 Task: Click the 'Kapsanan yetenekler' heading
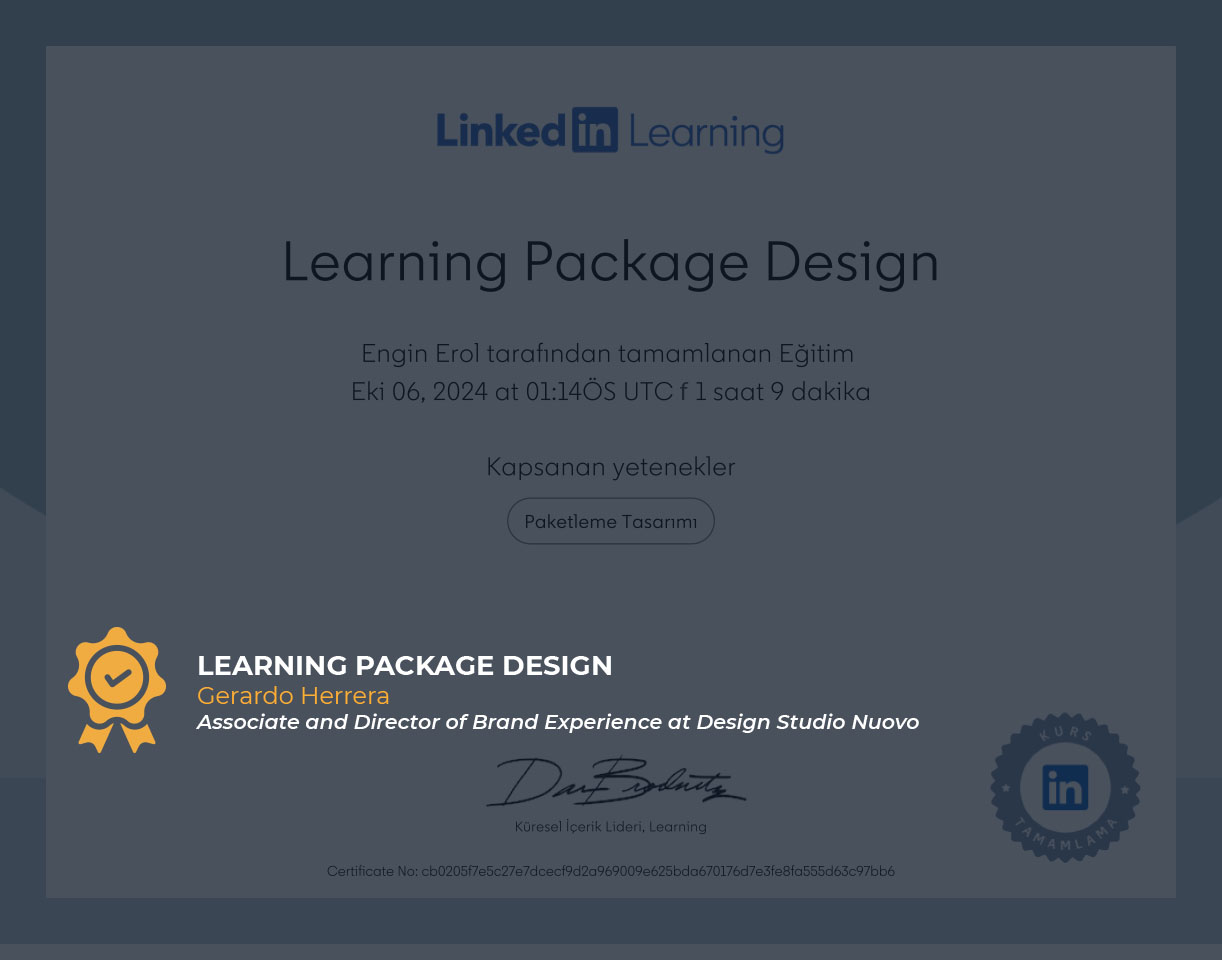[610, 467]
